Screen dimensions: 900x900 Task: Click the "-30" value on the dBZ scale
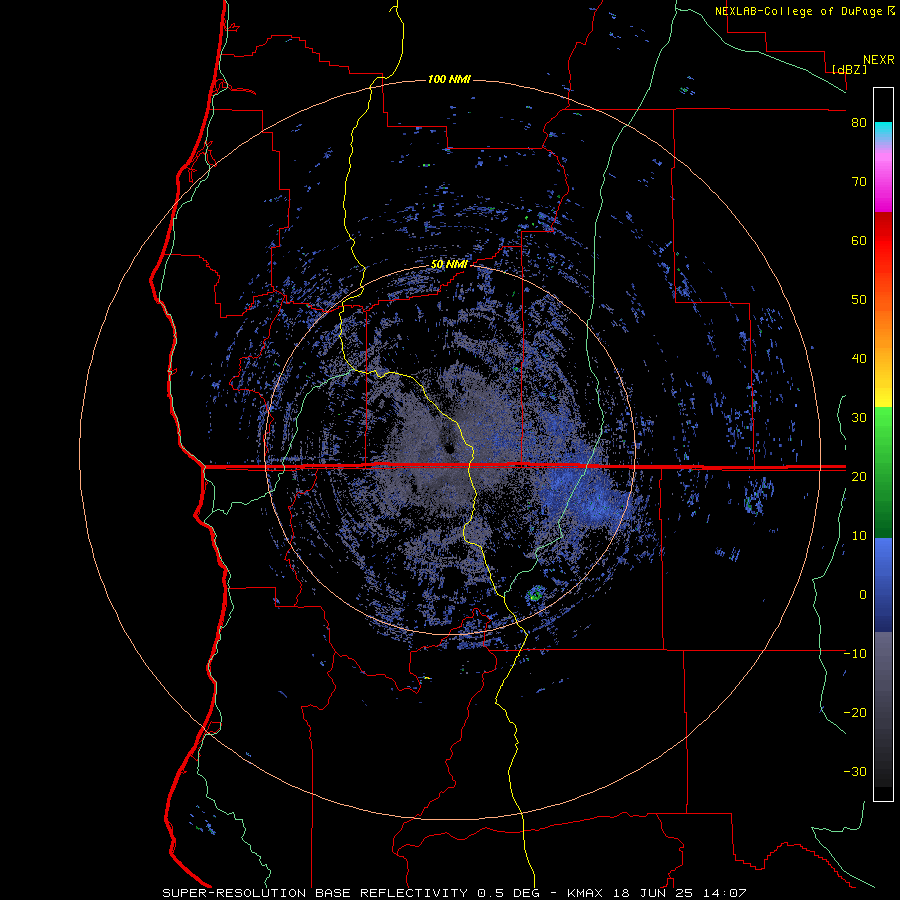click(855, 771)
